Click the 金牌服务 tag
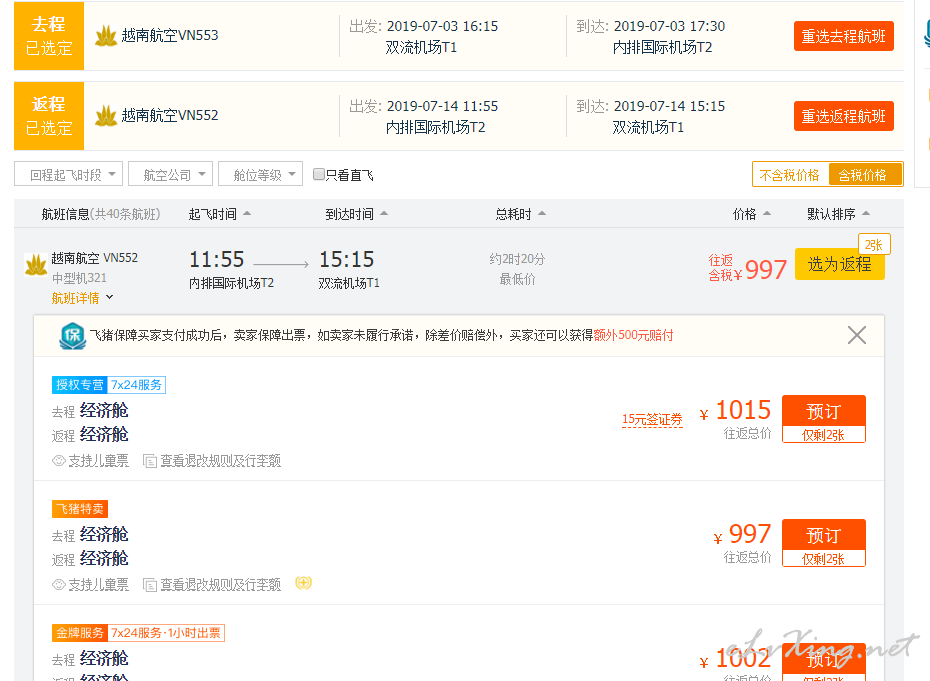 [x=79, y=633]
